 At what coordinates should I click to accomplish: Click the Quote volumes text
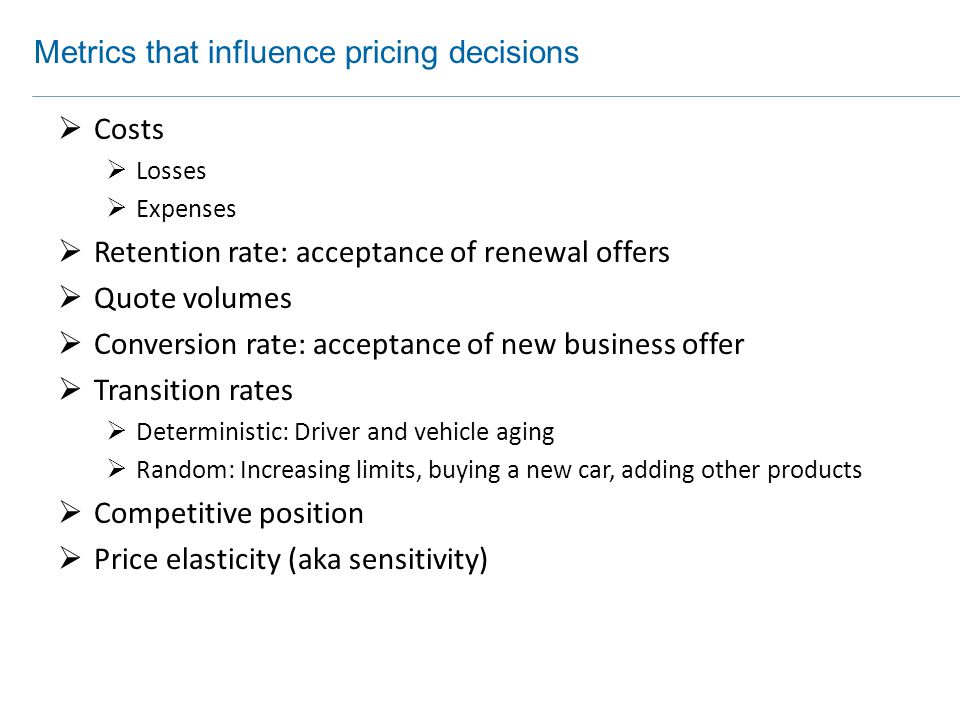click(193, 299)
